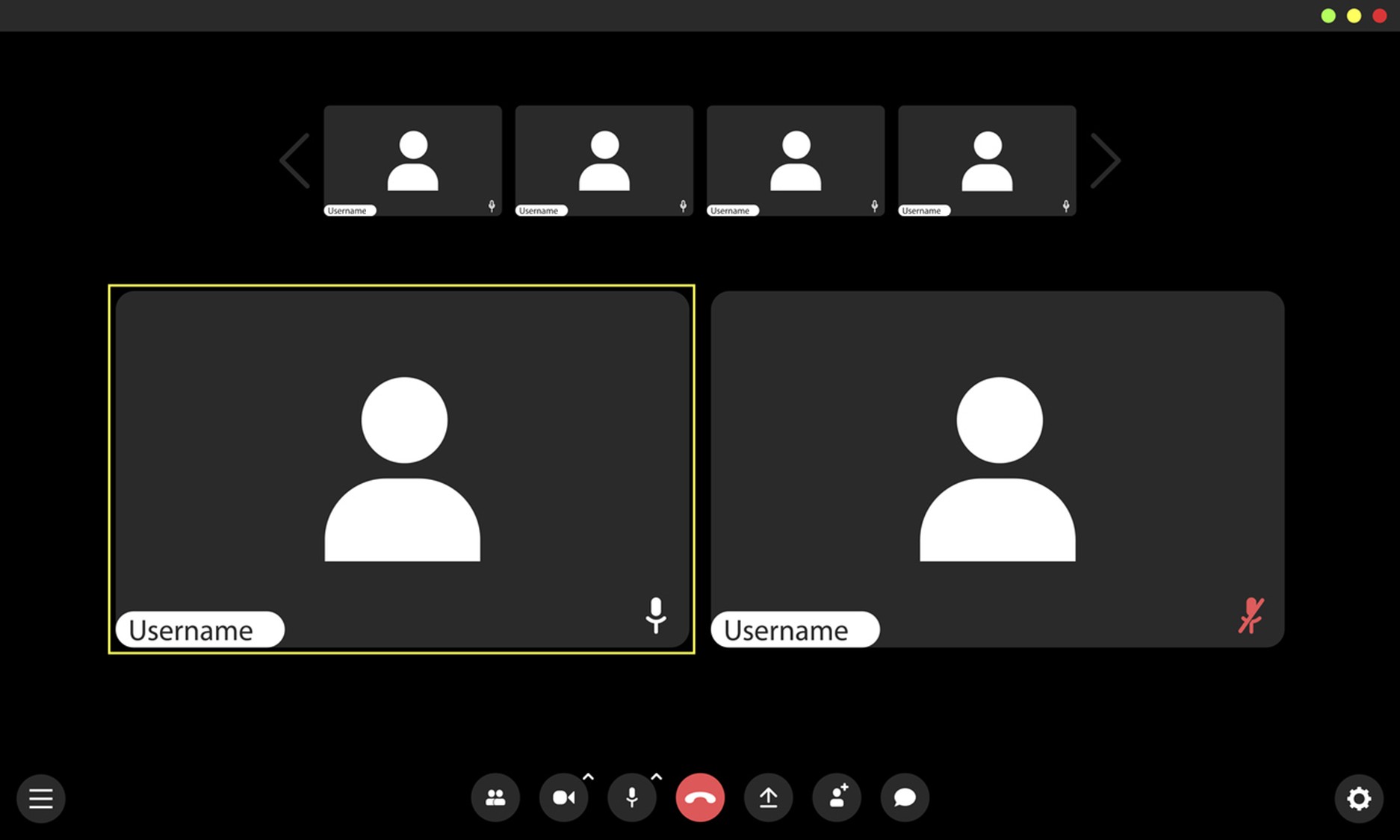The width and height of the screenshot is (1400, 840).
Task: Open the chat bubble icon
Action: point(905,797)
